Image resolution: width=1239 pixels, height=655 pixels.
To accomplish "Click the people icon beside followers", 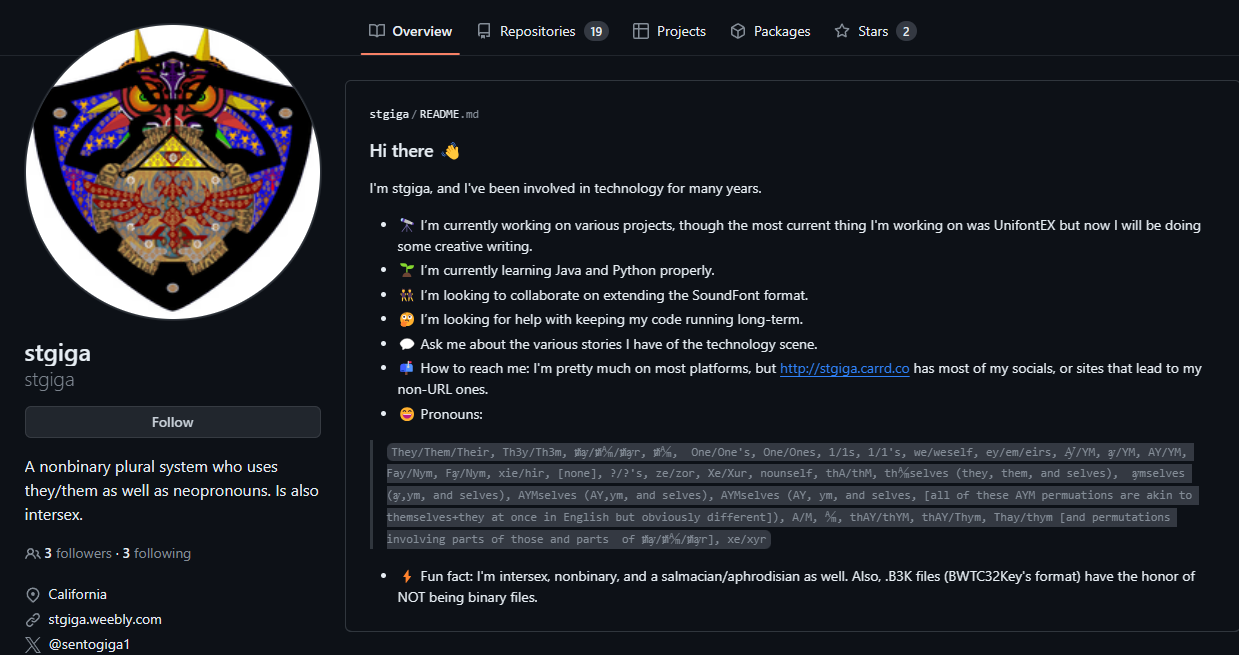I will (33, 553).
